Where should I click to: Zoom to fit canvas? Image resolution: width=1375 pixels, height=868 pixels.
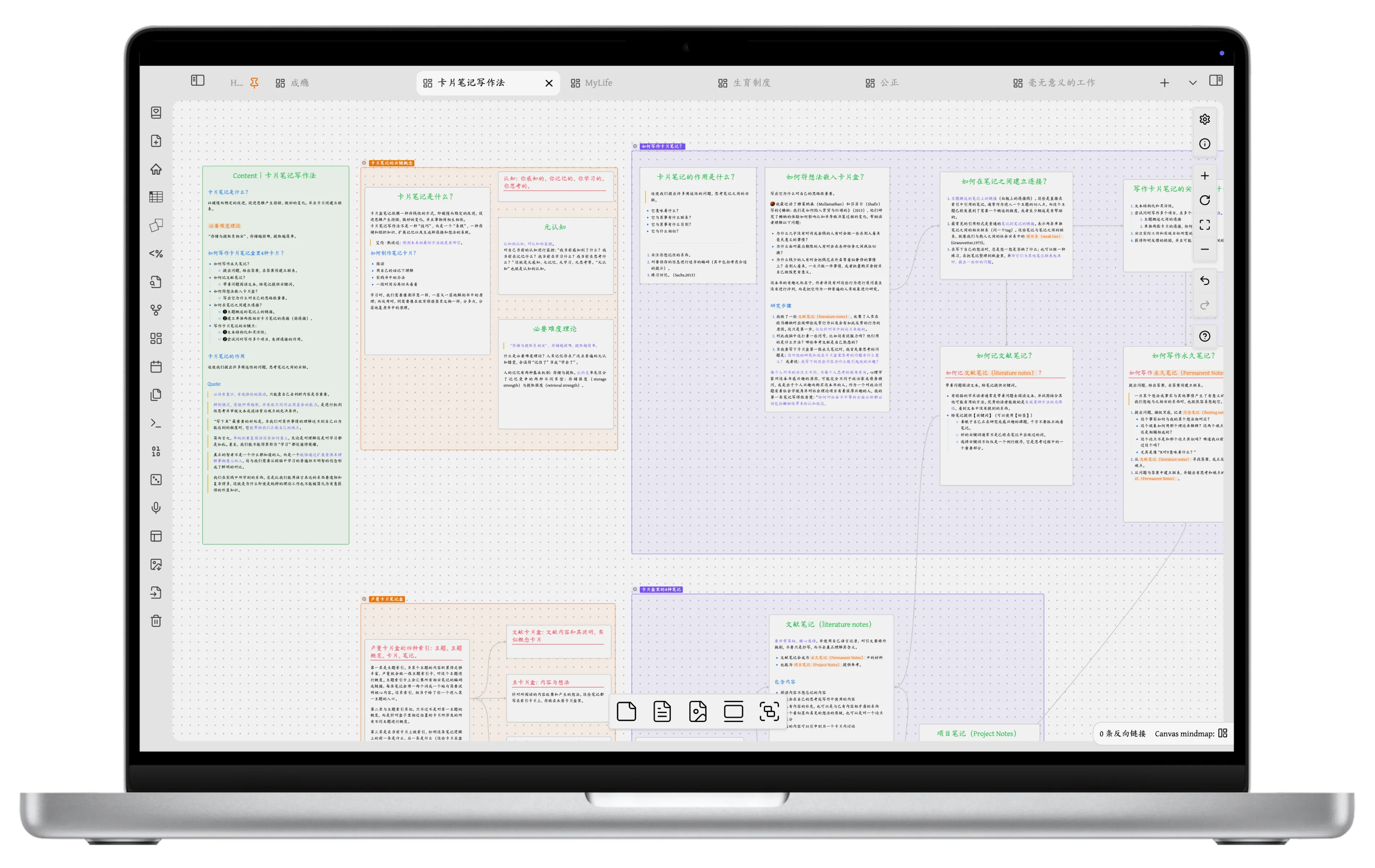[x=1204, y=225]
